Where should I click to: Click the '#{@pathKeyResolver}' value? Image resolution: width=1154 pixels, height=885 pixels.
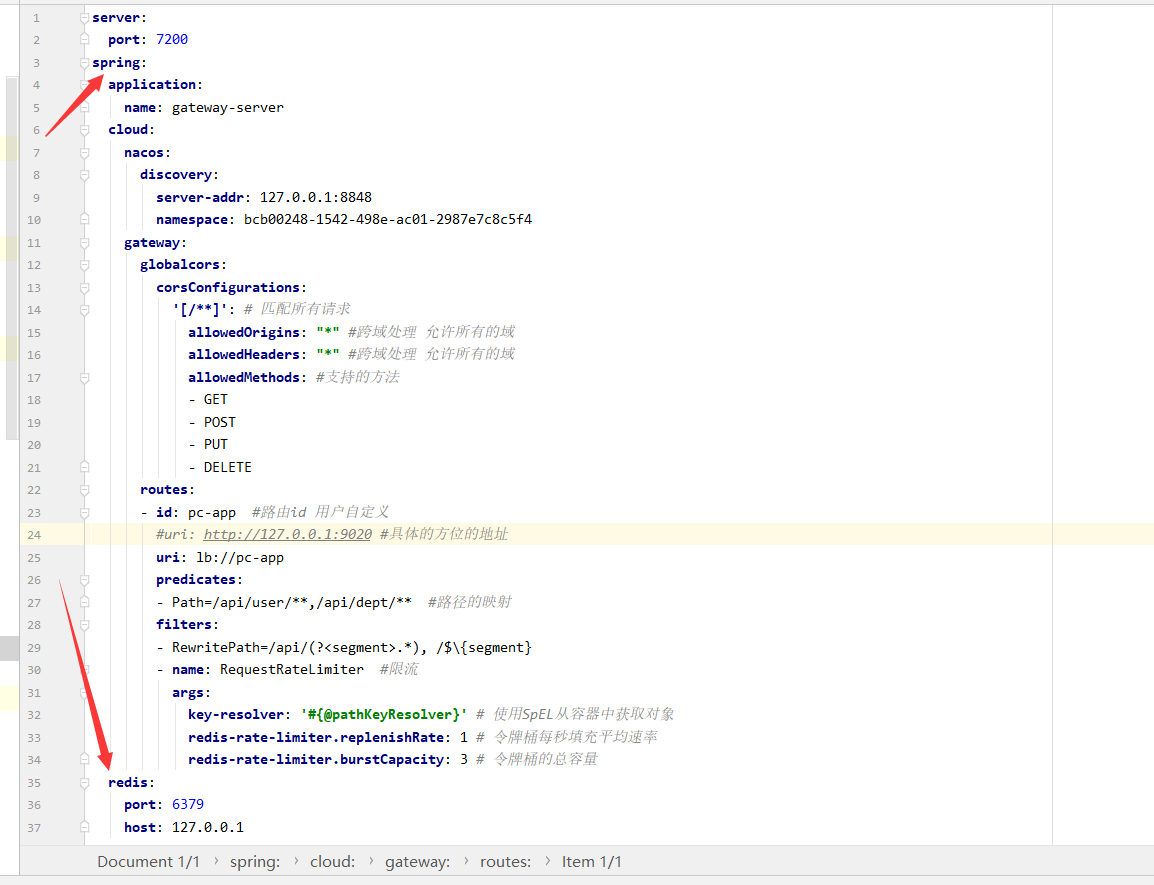pyautogui.click(x=383, y=714)
